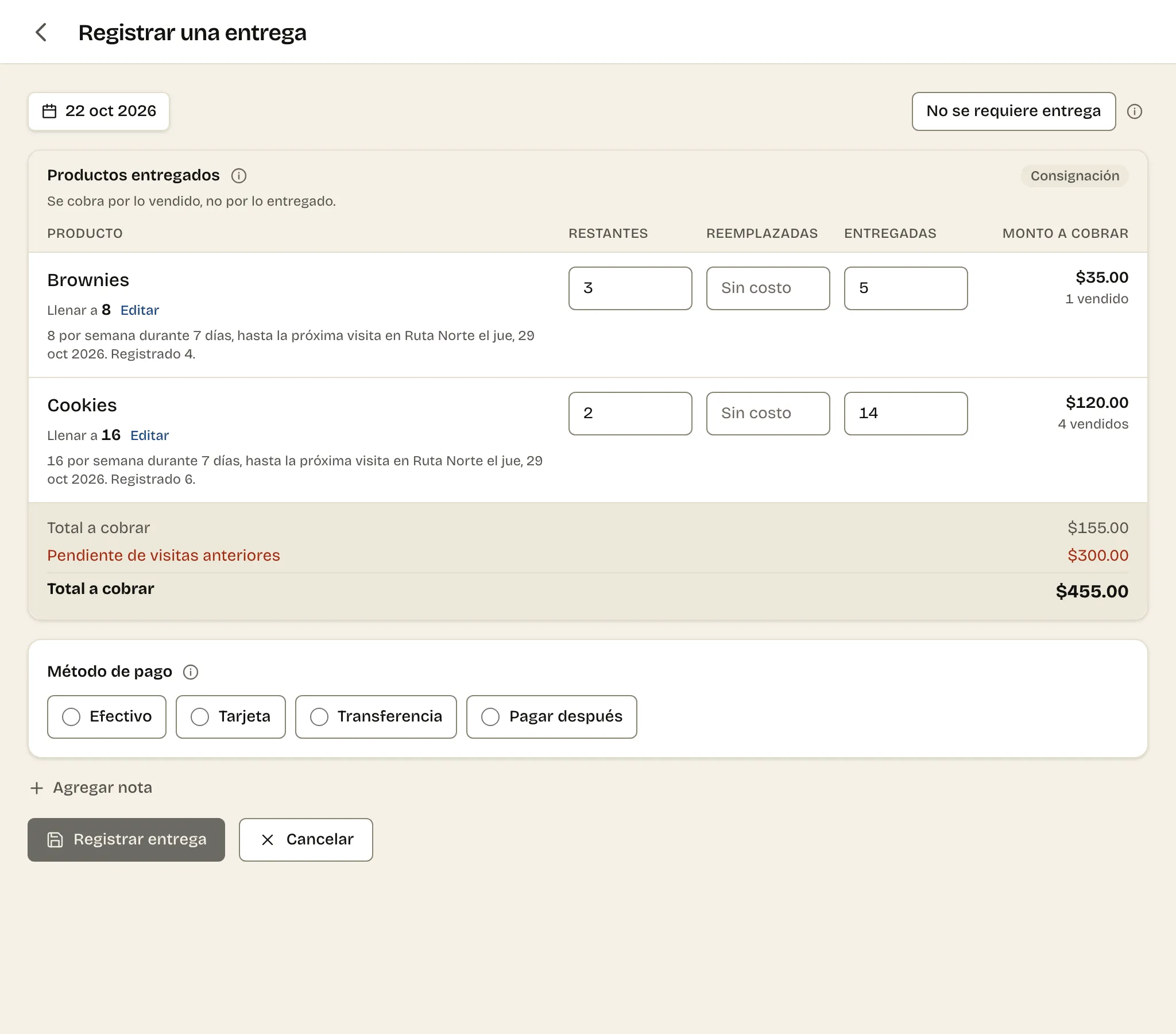Click the 4 vendidos label
The width and height of the screenshot is (1176, 1034).
click(x=1093, y=425)
